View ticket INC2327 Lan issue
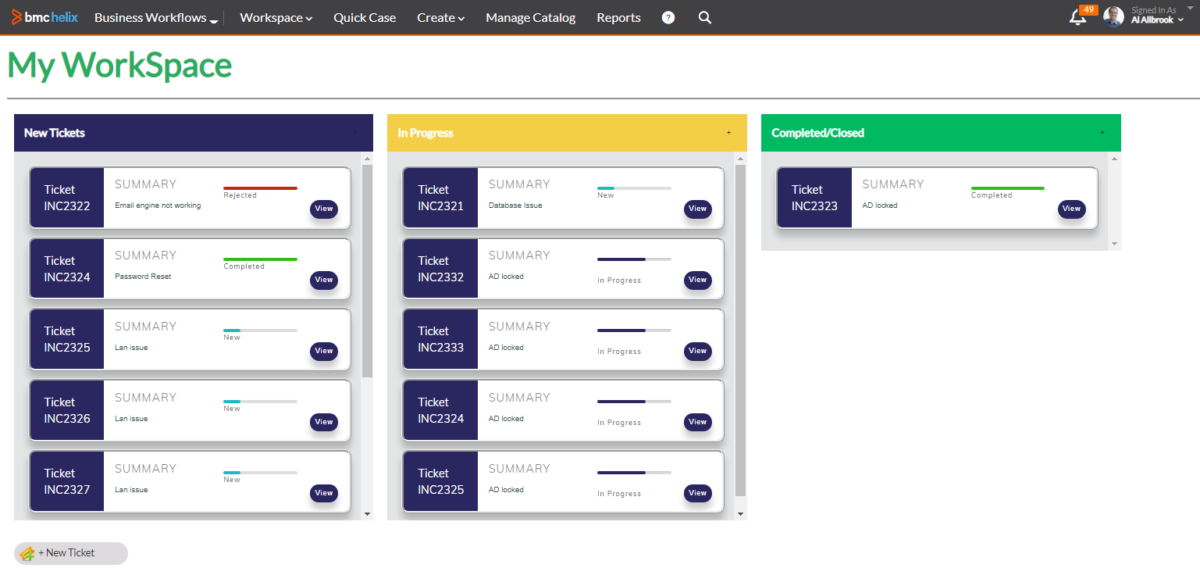This screenshot has width=1200, height=586. coord(324,493)
